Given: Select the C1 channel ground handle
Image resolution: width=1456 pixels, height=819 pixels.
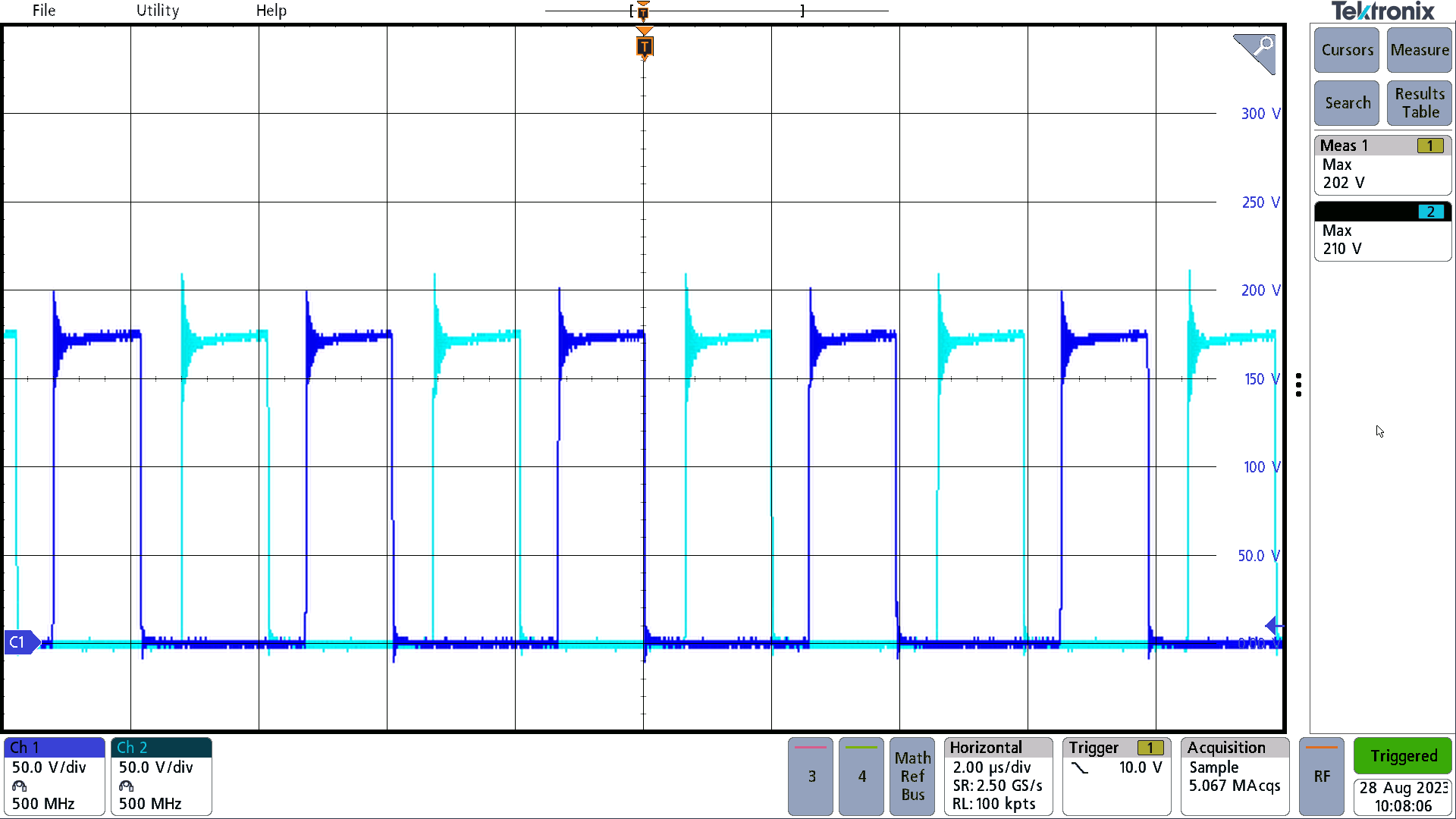Looking at the screenshot, I should (x=20, y=642).
